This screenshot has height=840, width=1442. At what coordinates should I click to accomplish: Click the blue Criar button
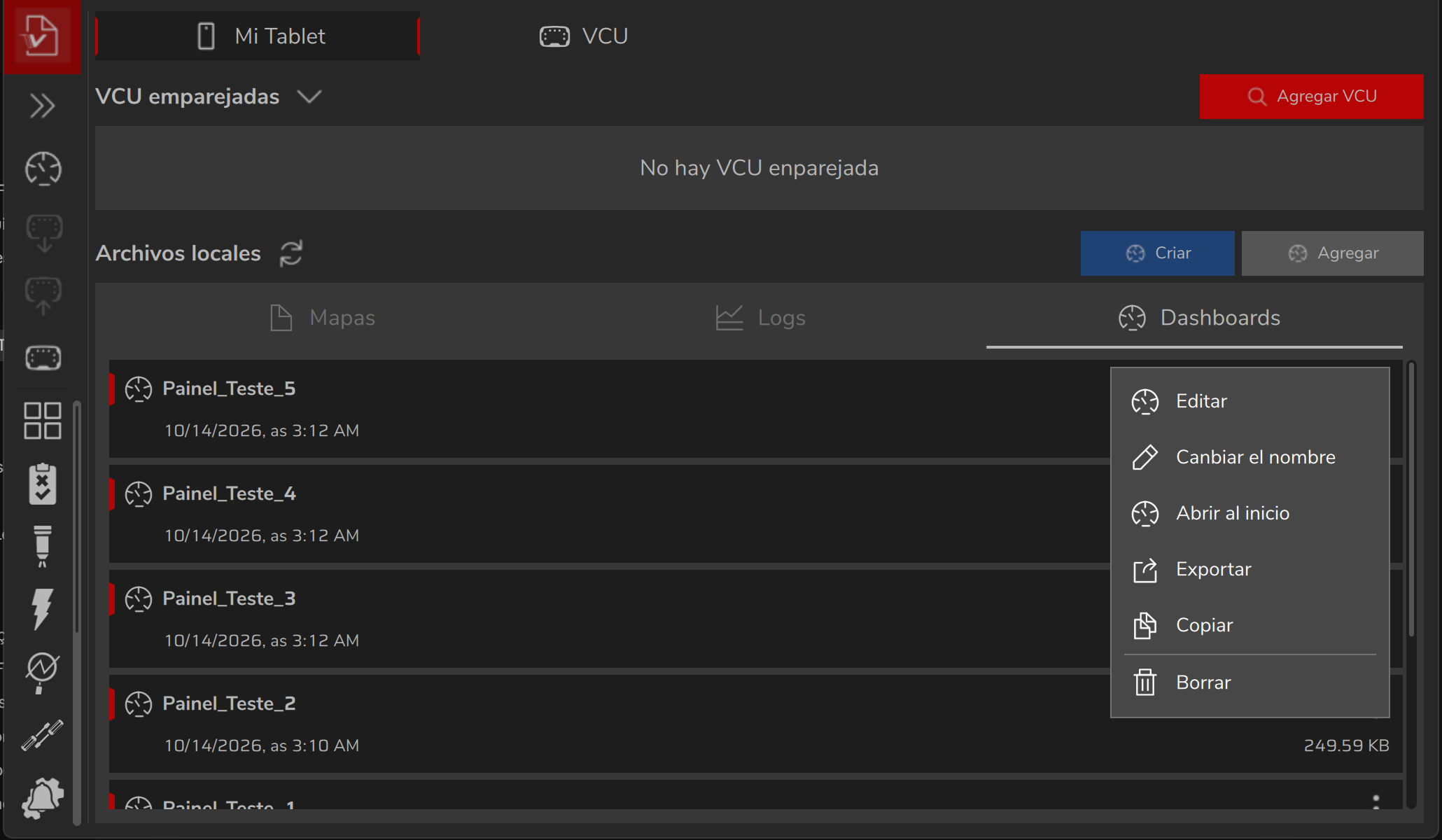1157,253
